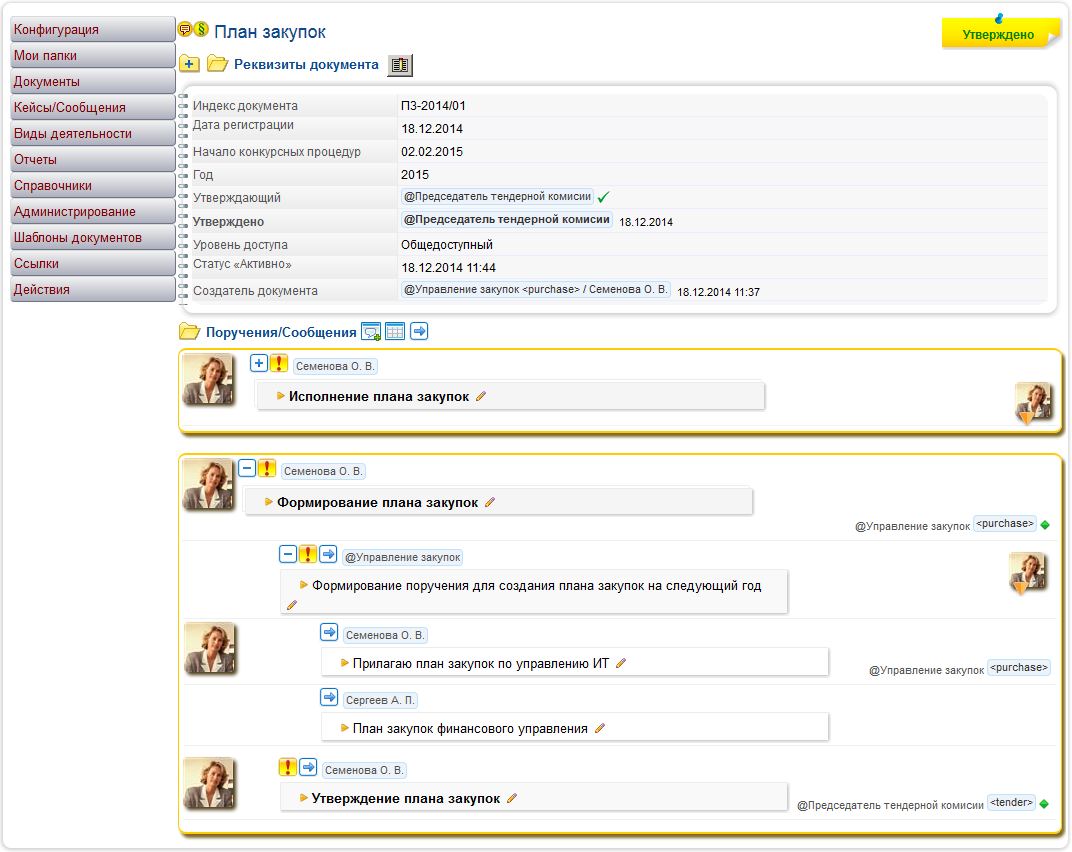Select Администрирование in the sidebar menu
This screenshot has width=1072, height=852.
tap(92, 212)
